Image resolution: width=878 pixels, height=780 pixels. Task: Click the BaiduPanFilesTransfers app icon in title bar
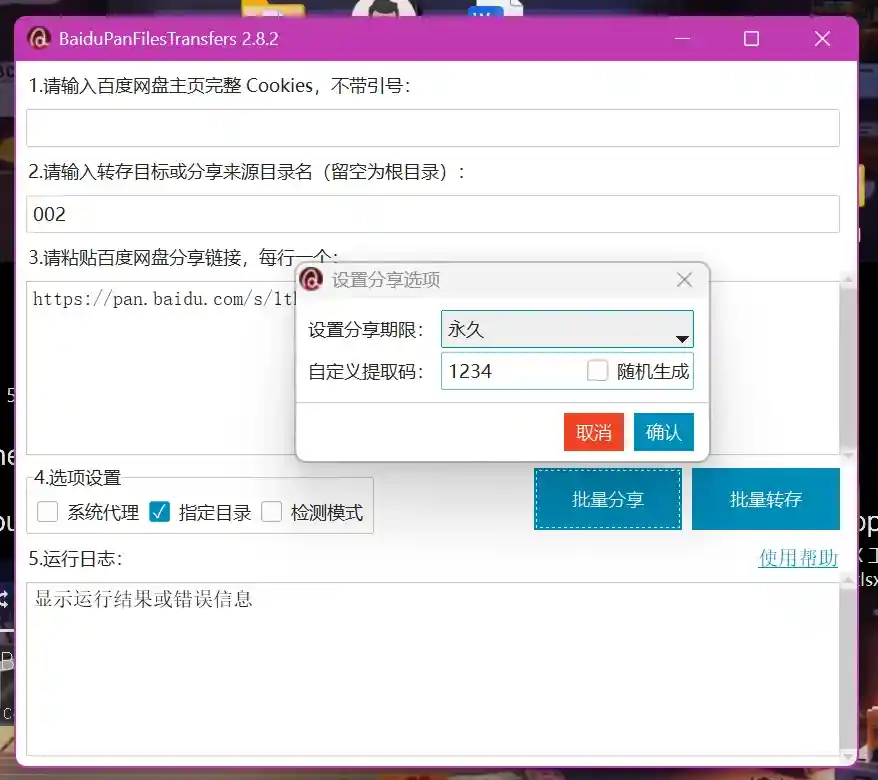point(39,38)
